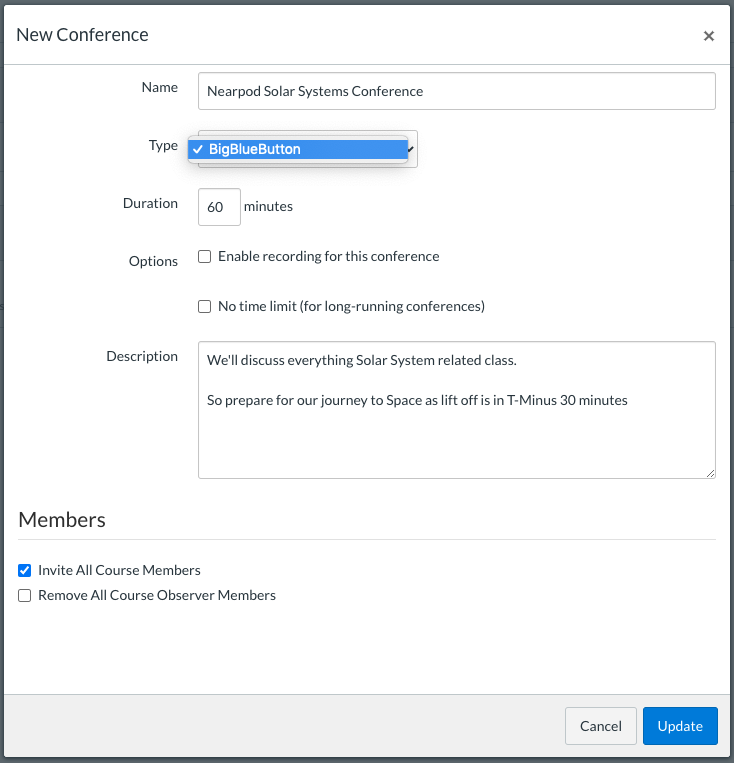Click the Duration field label
This screenshot has width=734, height=763.
pyautogui.click(x=150, y=203)
